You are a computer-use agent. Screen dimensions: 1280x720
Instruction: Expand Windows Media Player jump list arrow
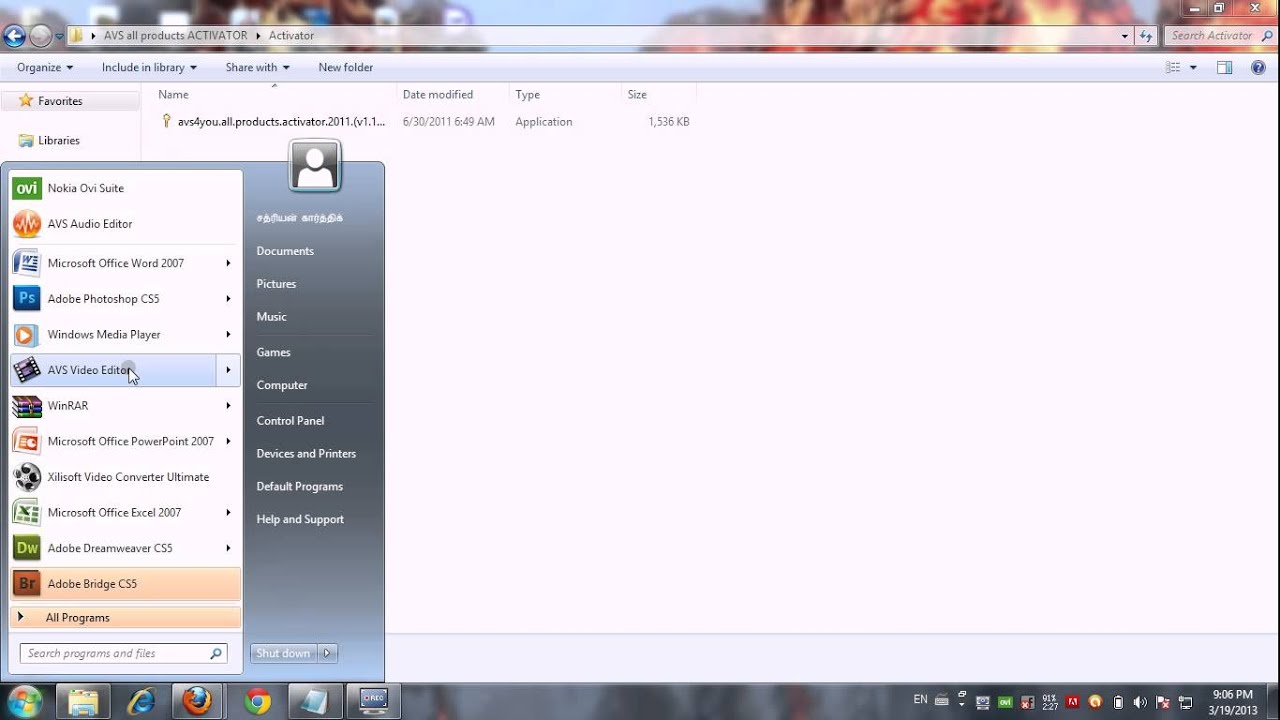tap(228, 335)
